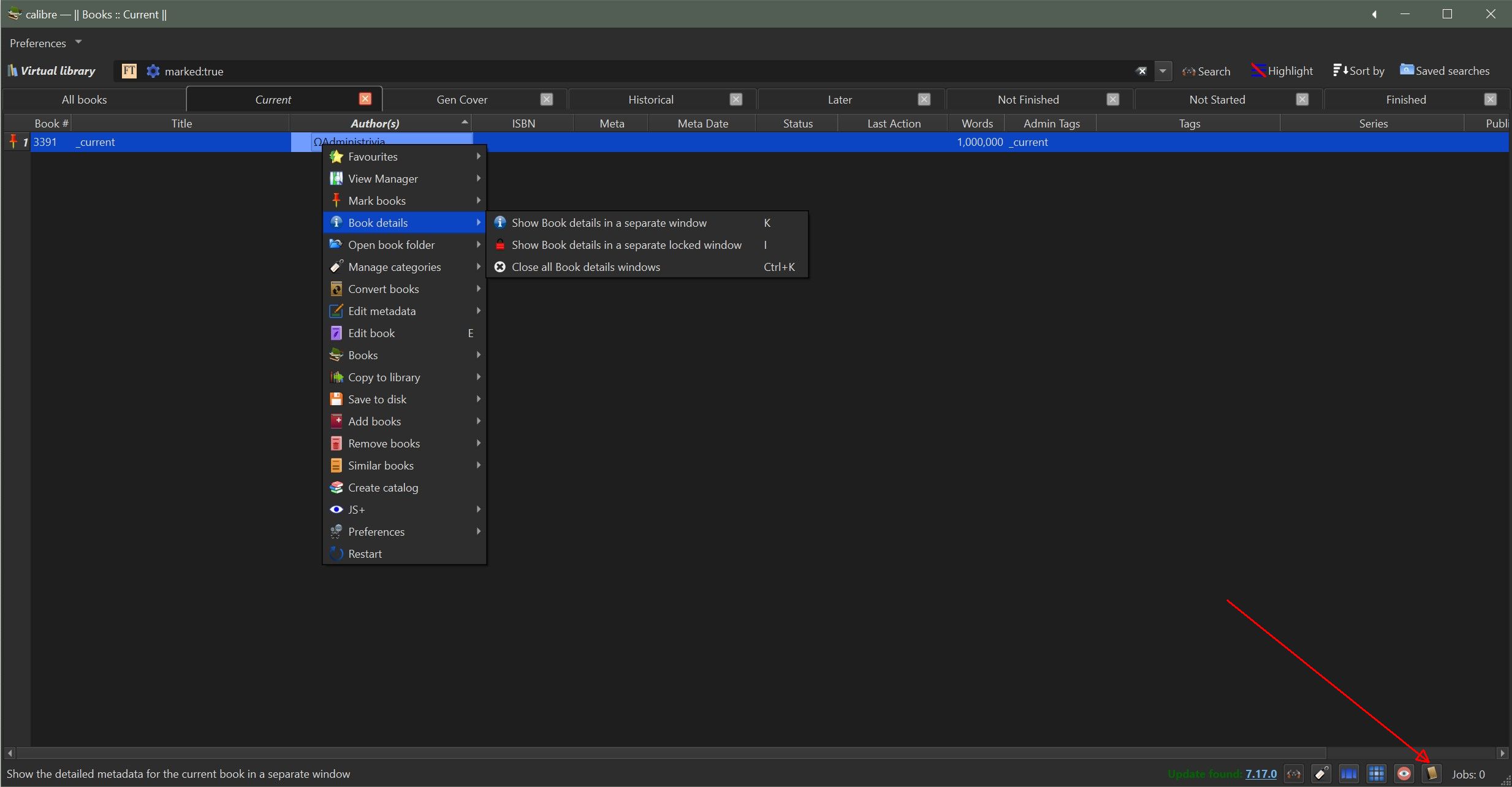This screenshot has height=787, width=1512.
Task: Open advanced search gear icon
Action: tap(153, 71)
